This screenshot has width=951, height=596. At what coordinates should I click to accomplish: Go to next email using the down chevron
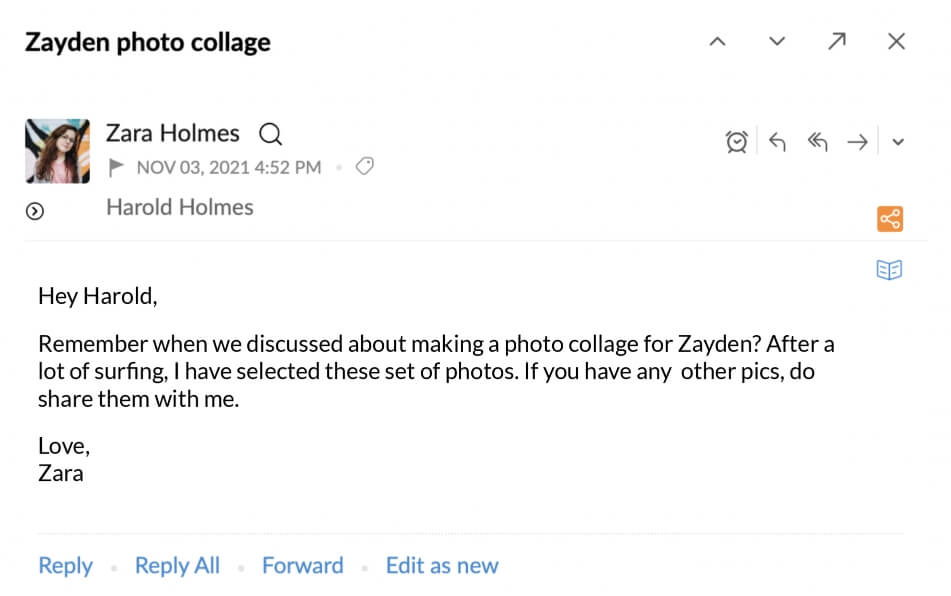pos(776,42)
